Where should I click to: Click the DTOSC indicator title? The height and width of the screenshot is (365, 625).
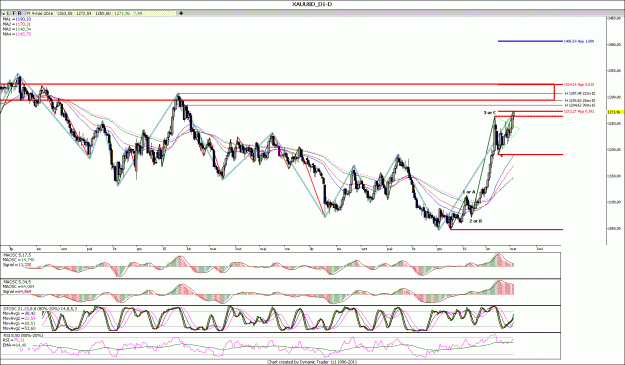[40, 308]
